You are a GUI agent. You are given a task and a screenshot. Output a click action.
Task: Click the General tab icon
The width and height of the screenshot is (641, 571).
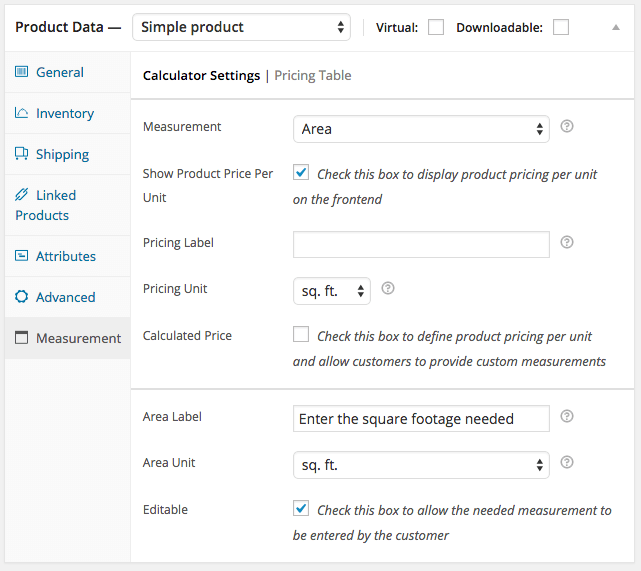click(22, 72)
